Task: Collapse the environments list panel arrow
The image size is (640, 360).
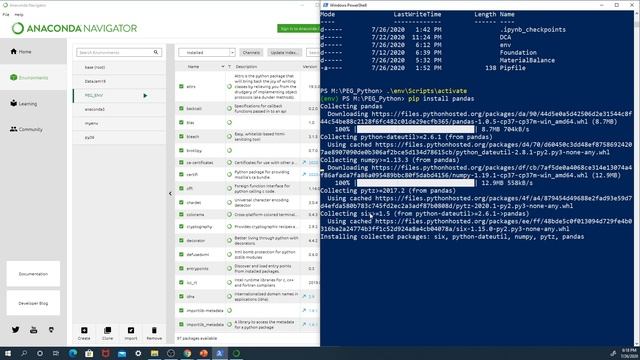Action: [170, 193]
